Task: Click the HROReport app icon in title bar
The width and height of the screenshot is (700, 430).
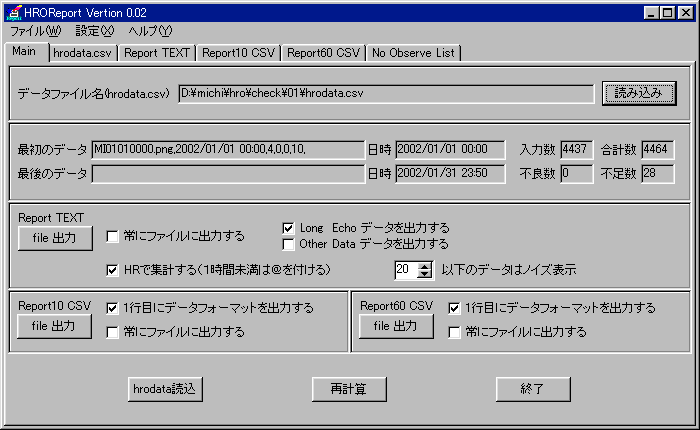Action: tap(14, 13)
